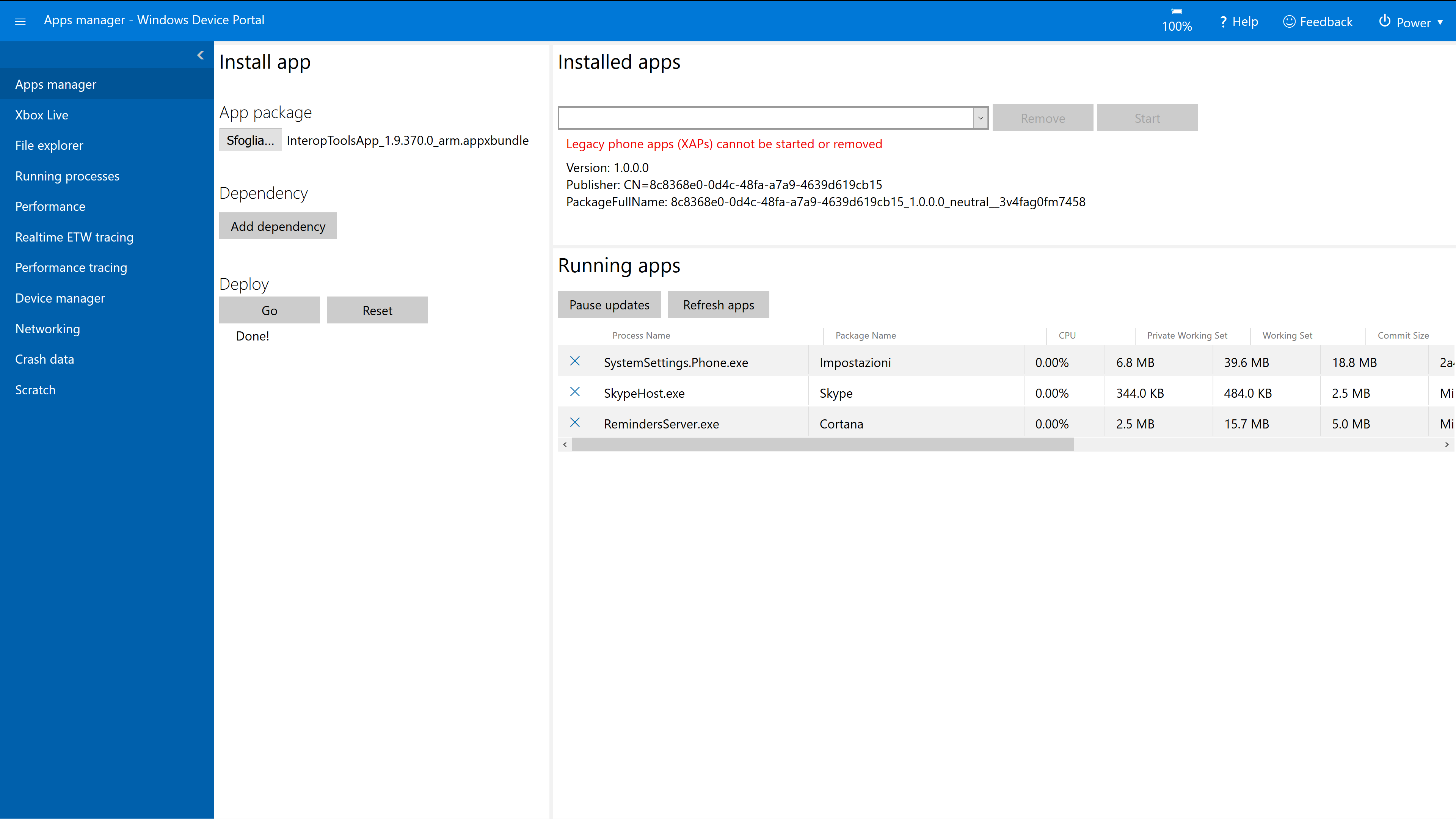Screen dimensions: 1456x819
Task: Click the InteropToolsApp appxbundle file name
Action: [408, 140]
